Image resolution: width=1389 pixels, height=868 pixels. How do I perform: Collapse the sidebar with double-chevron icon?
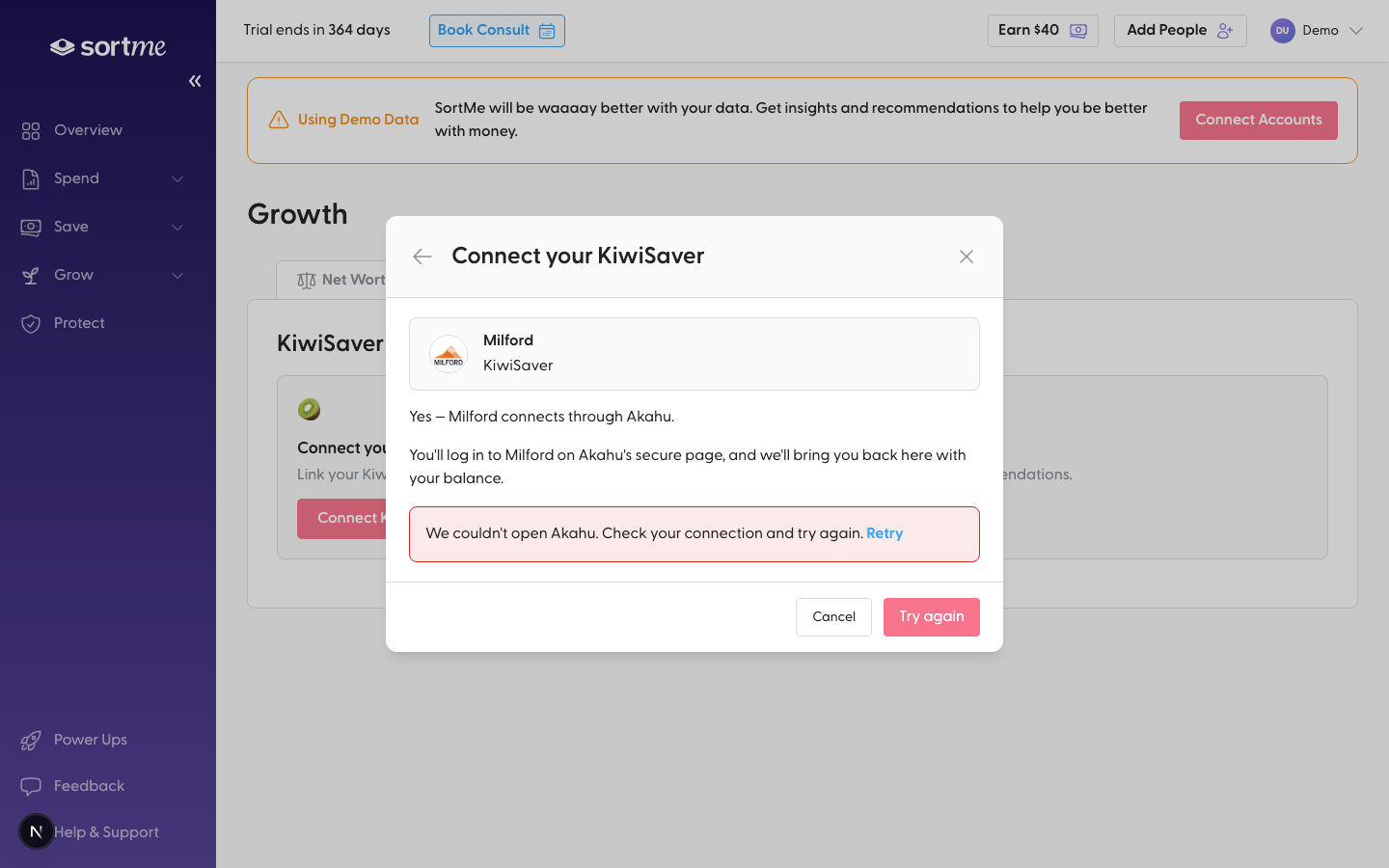[195, 81]
